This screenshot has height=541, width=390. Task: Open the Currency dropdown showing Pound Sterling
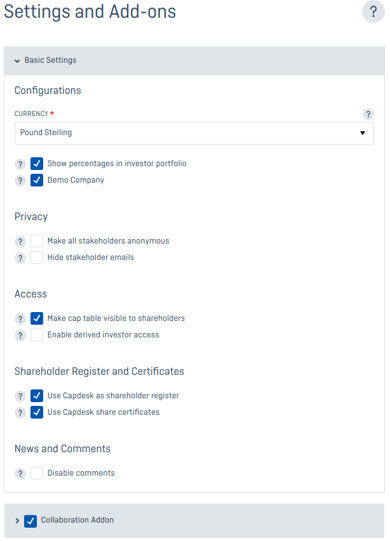click(194, 133)
